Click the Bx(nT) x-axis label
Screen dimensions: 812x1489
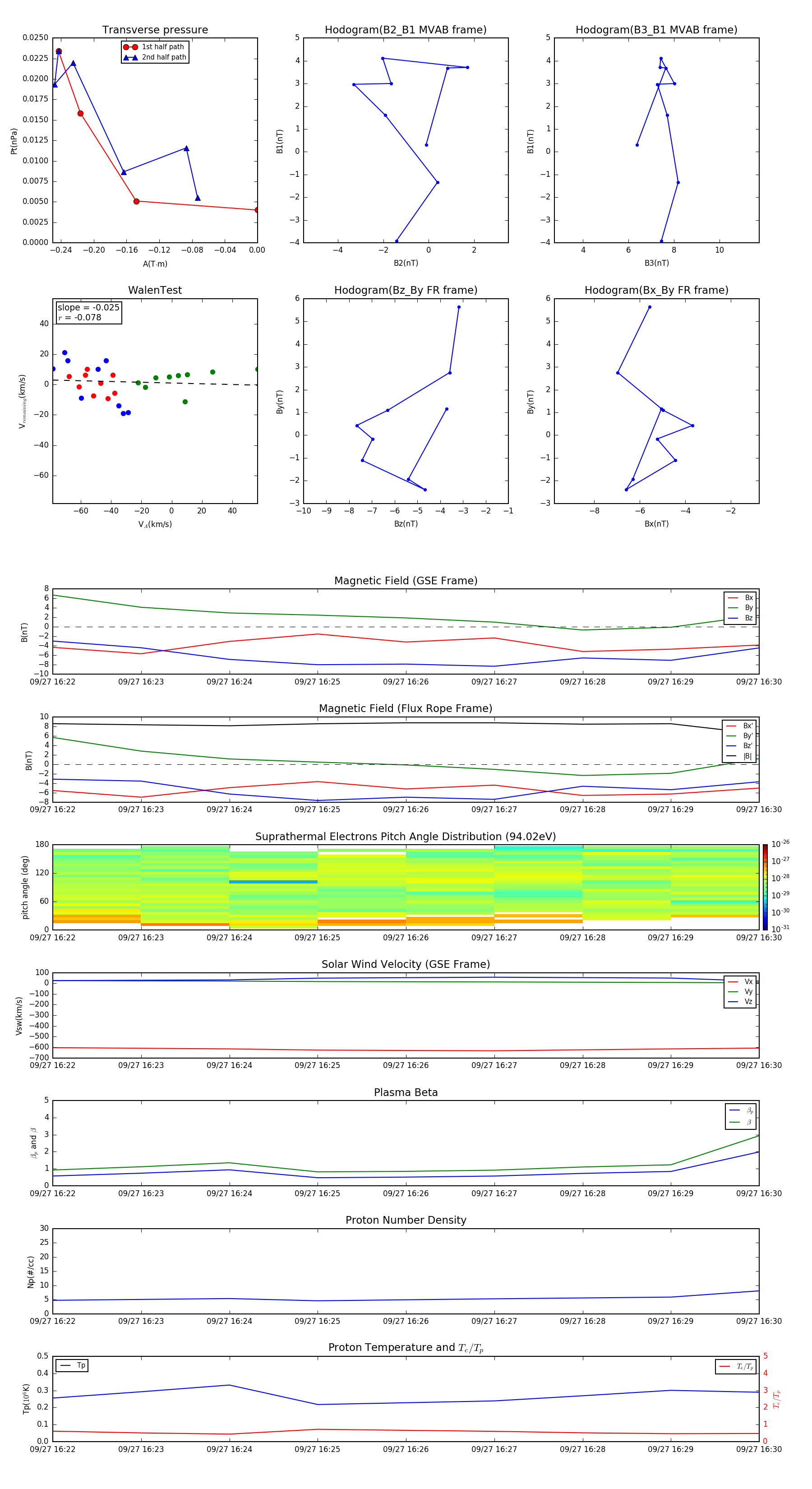pos(656,524)
